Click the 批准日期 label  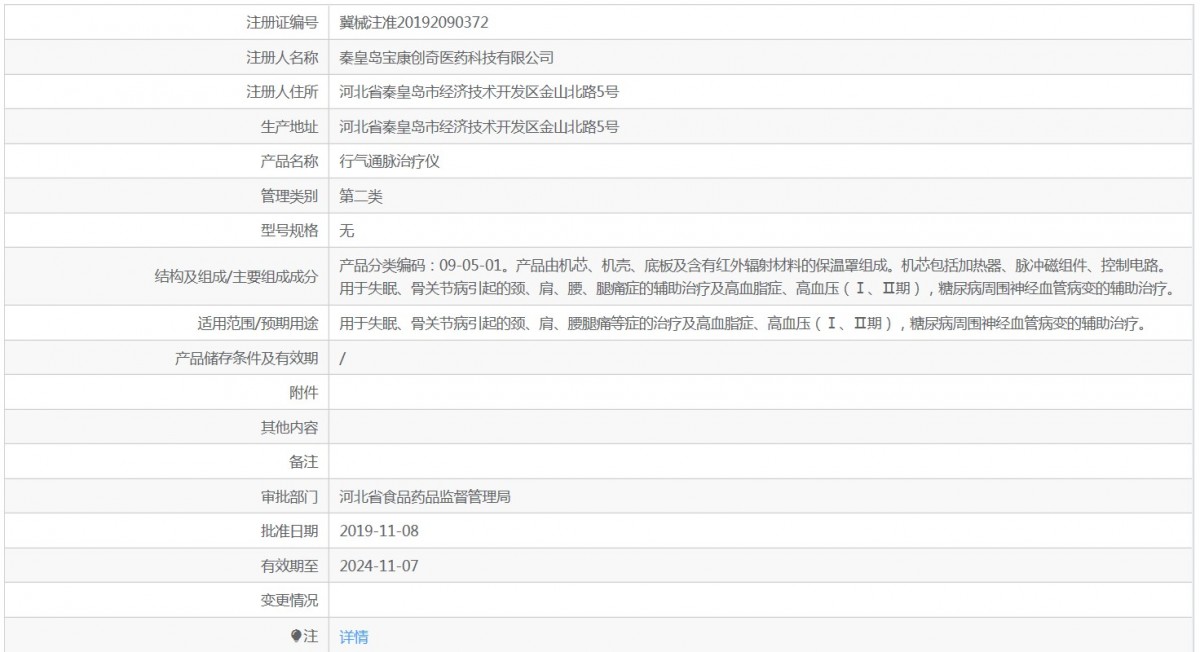tap(289, 530)
